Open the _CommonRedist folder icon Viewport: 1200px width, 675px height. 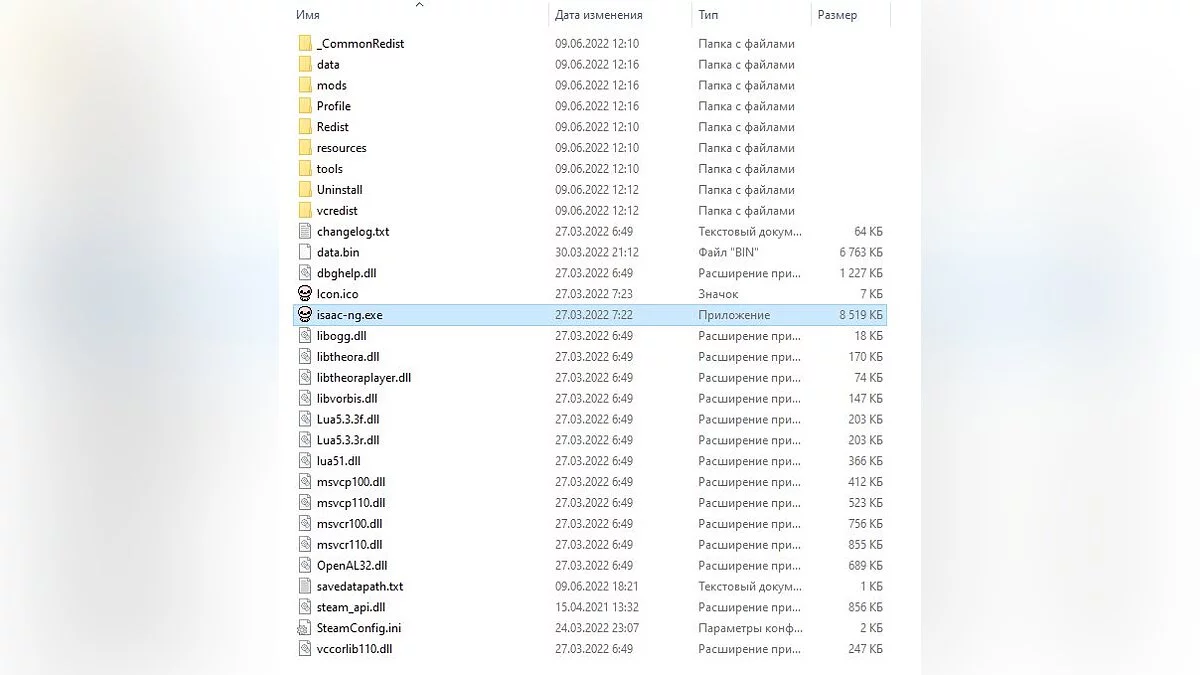click(306, 44)
